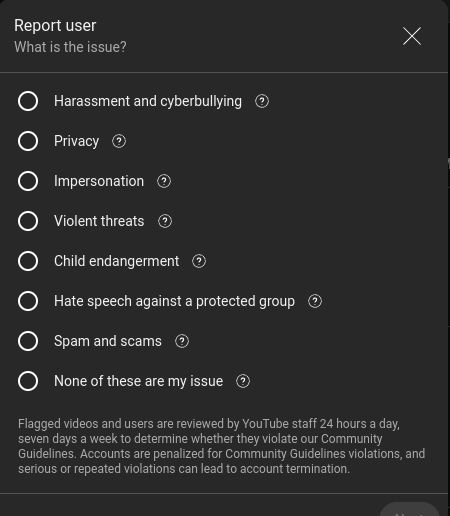Viewport: 450px width, 516px height.
Task: Open the Child endangerment help icon
Action: 199,261
